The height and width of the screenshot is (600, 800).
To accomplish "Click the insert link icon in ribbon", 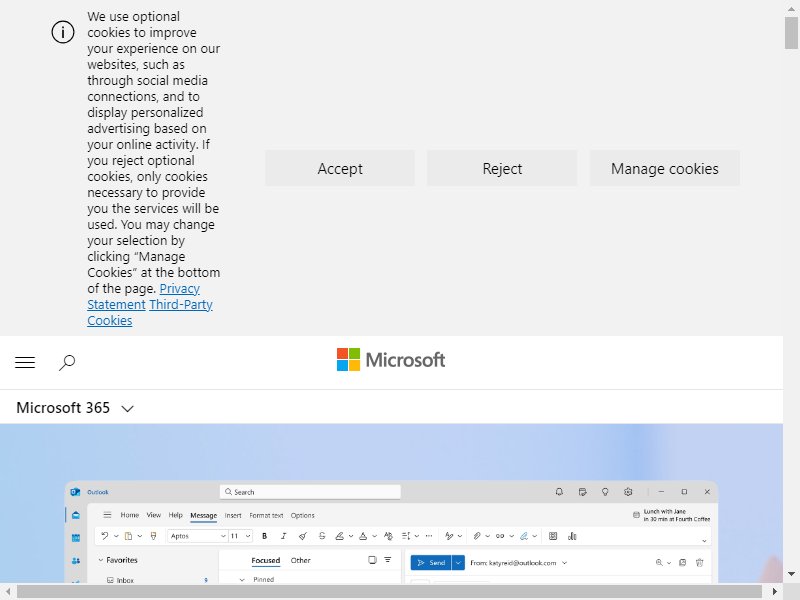I will tap(500, 536).
